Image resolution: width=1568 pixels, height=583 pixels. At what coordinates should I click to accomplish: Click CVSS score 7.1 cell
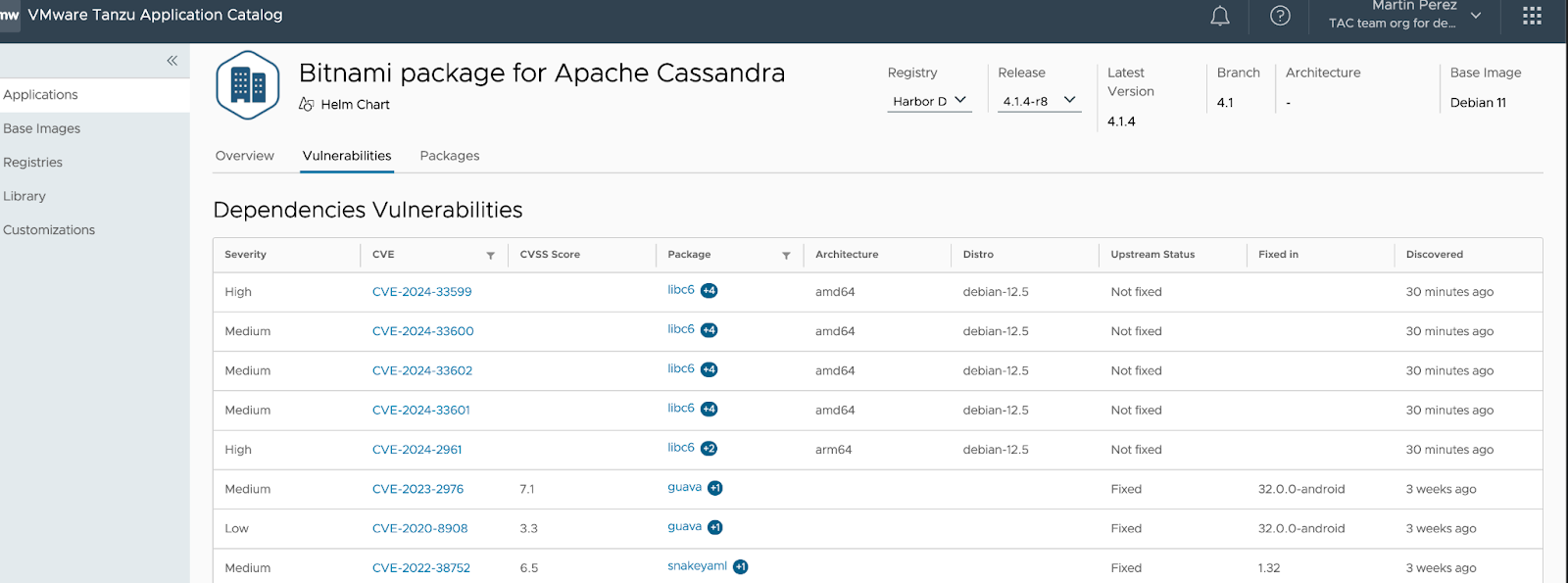click(527, 489)
